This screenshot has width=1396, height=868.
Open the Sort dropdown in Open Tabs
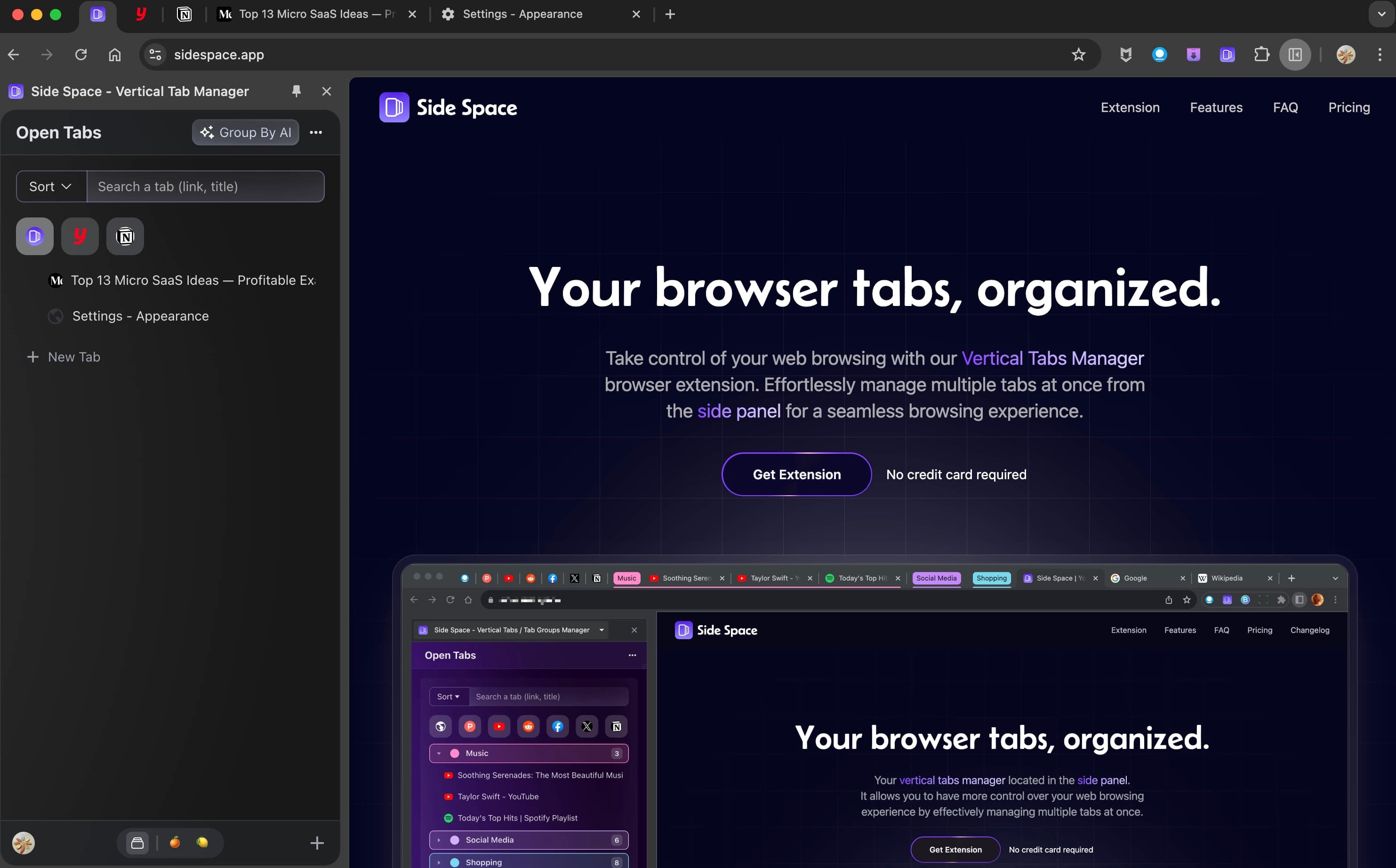coord(50,186)
